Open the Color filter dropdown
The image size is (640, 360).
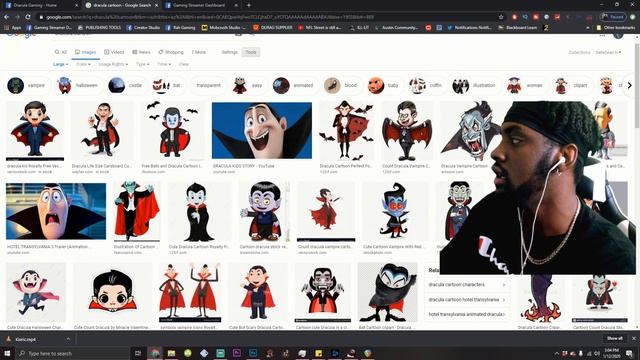click(x=83, y=64)
